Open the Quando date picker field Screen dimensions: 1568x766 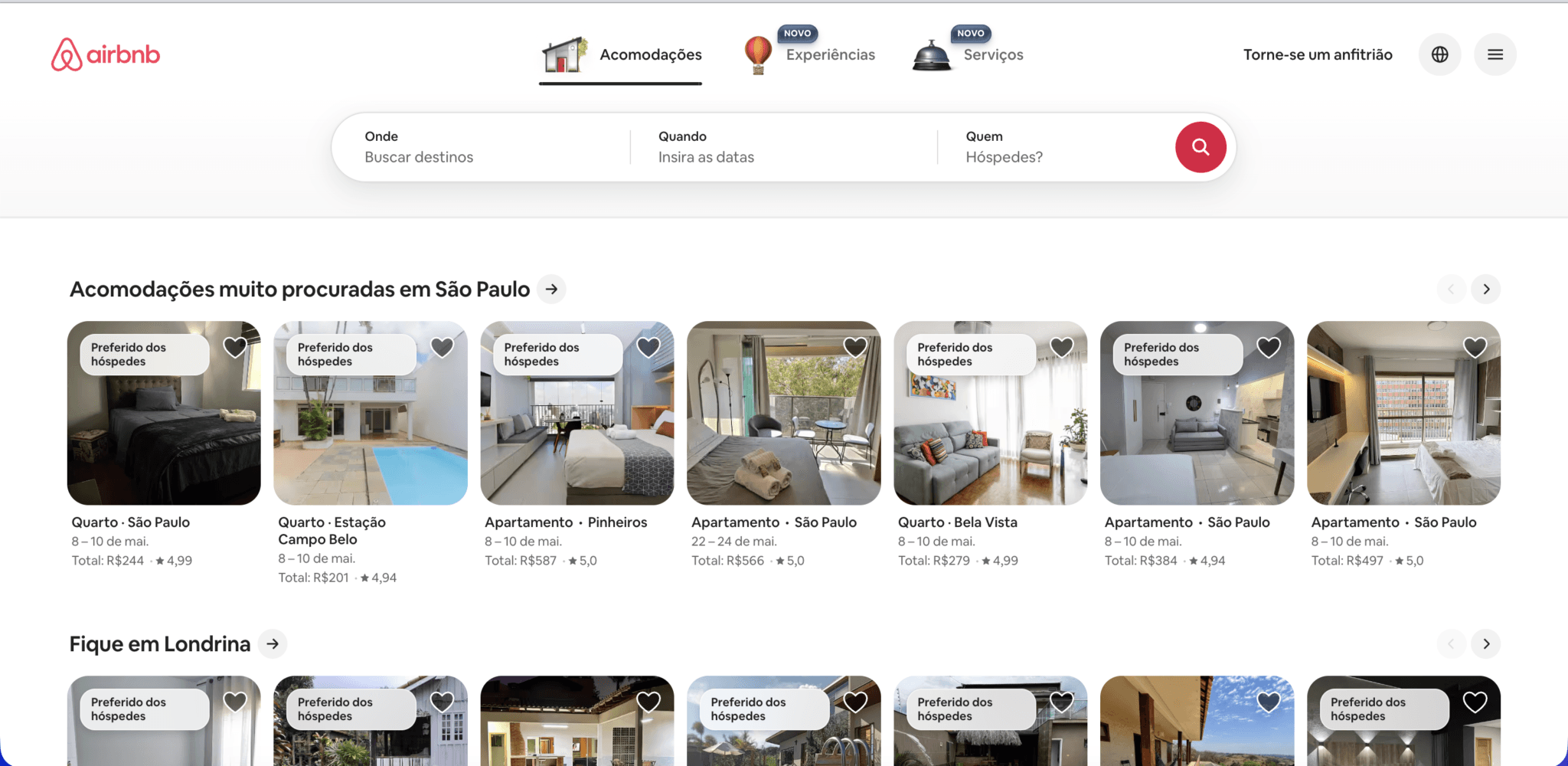pyautogui.click(x=783, y=147)
